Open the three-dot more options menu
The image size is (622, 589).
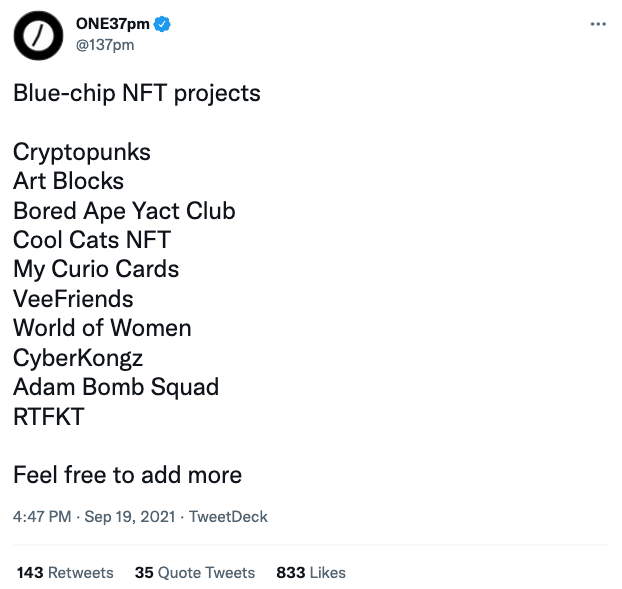point(598,24)
